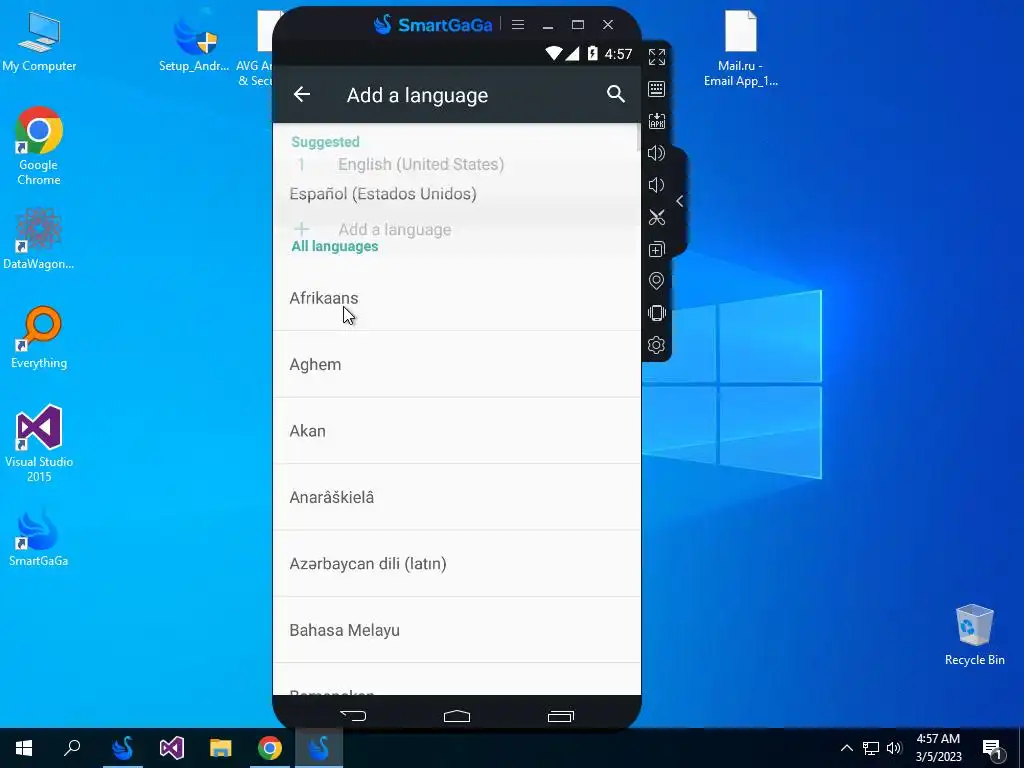Select Azərbaycan dili (latın) row
The width and height of the screenshot is (1024, 768).
tap(456, 564)
